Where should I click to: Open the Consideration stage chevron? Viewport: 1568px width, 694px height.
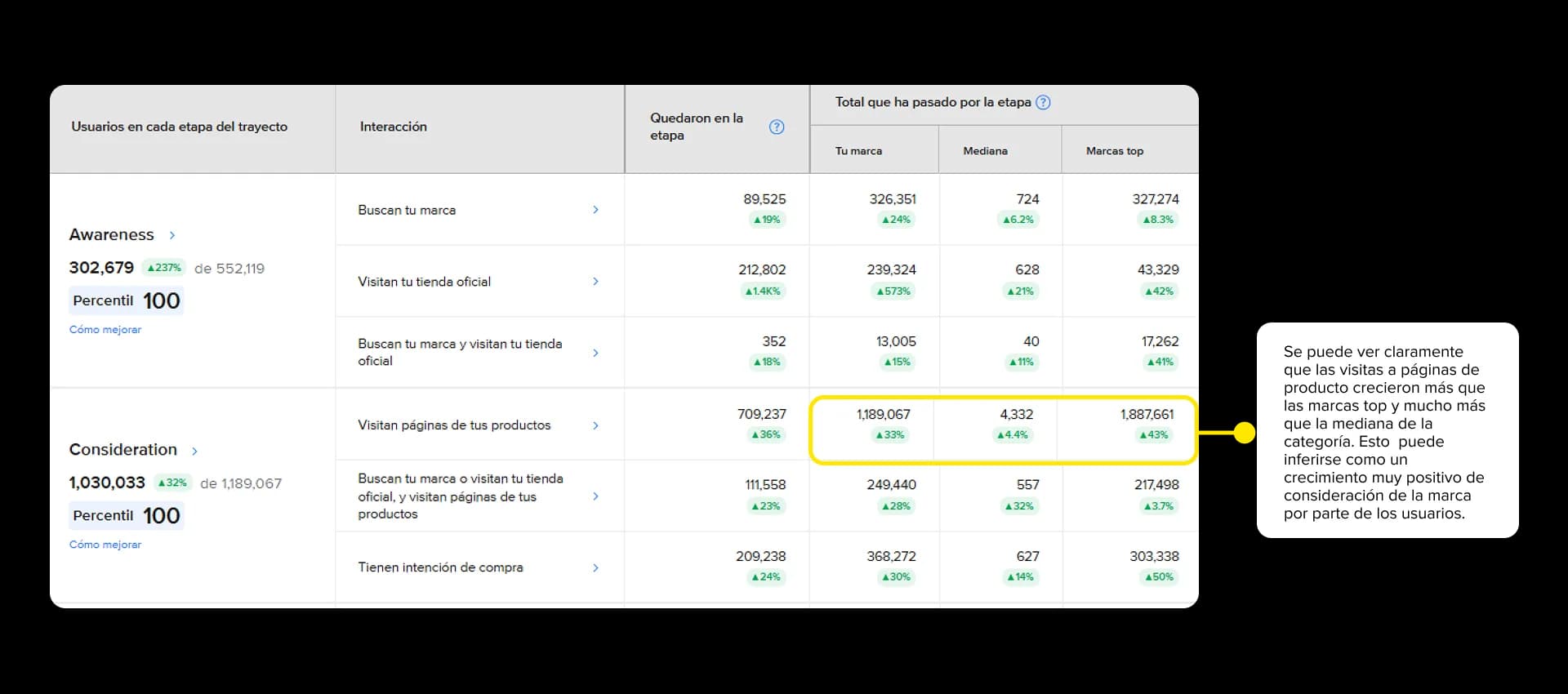click(194, 451)
